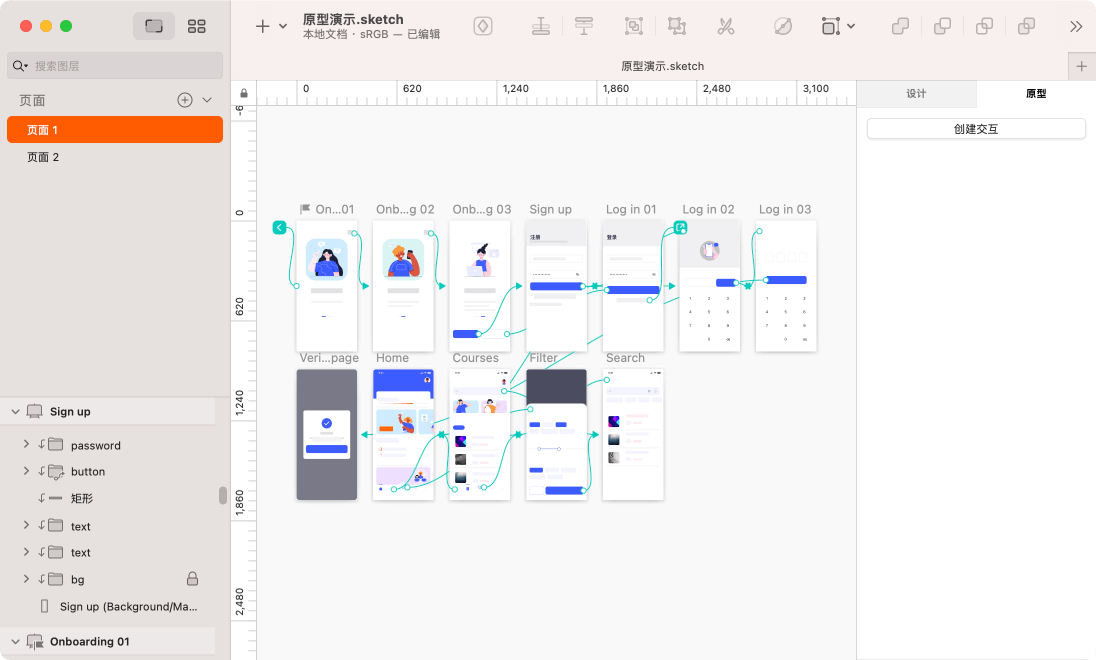Click the green hotspot icon on Log in 02

680,227
